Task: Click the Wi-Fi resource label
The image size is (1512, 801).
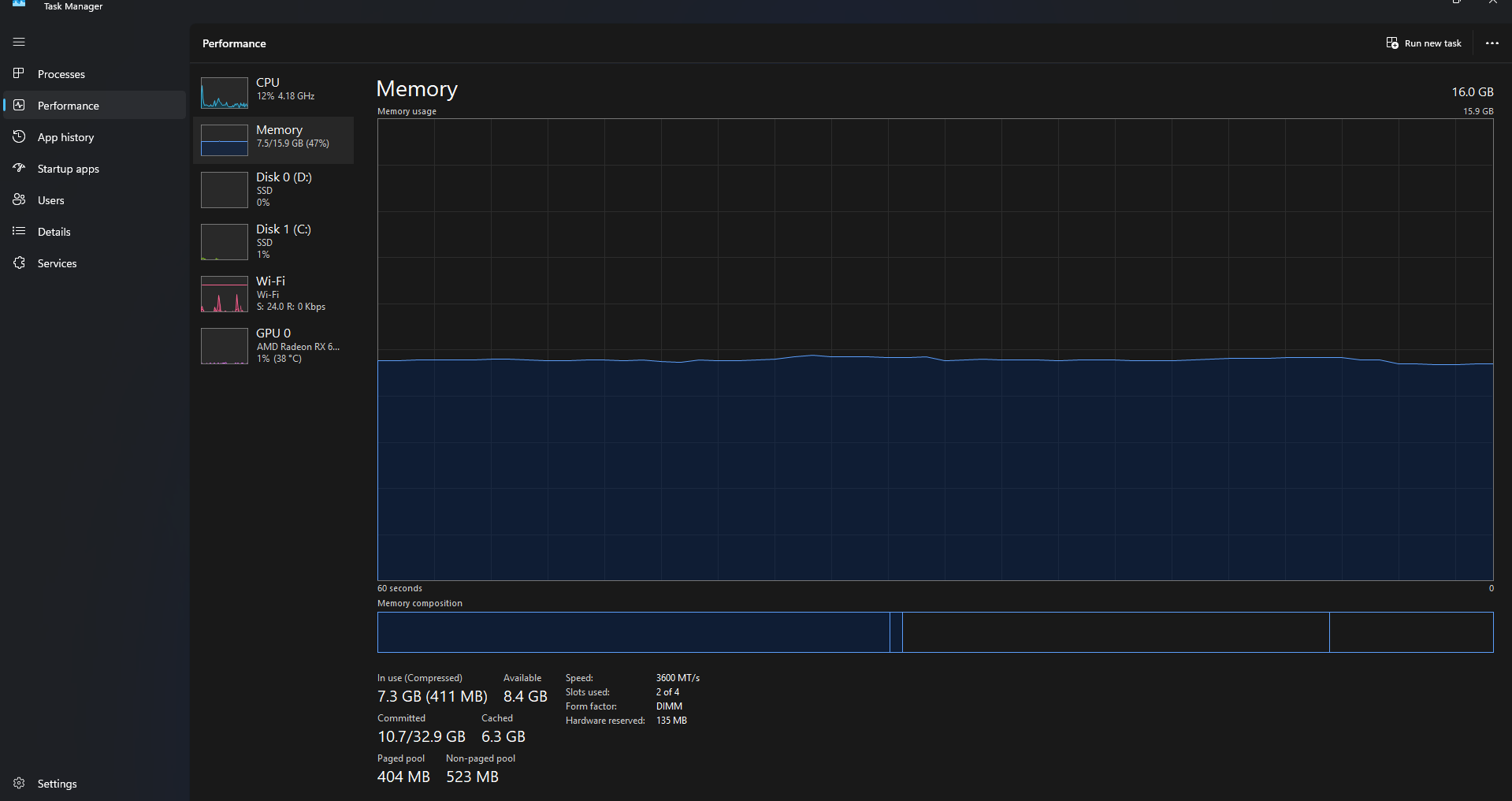Action: [270, 281]
